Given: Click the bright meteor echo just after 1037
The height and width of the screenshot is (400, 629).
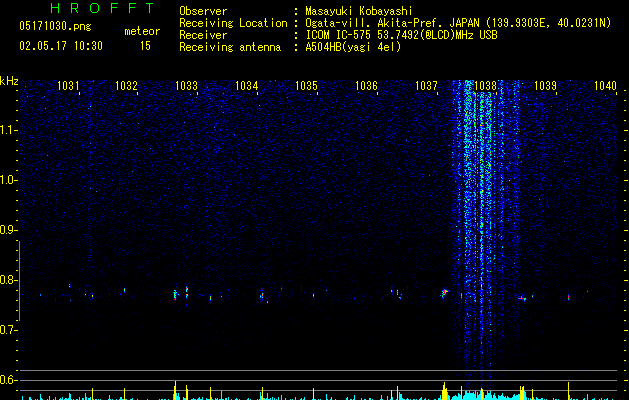Looking at the screenshot, I should coord(444,293).
